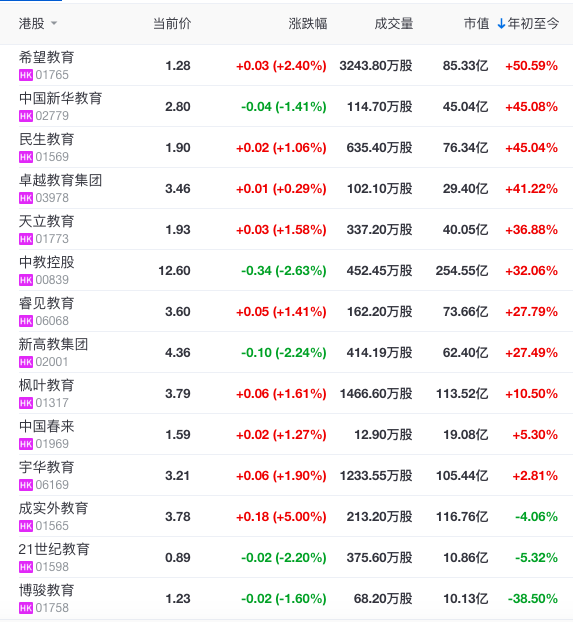
Task: Click the HK badge next to 02779
Action: coord(26,116)
